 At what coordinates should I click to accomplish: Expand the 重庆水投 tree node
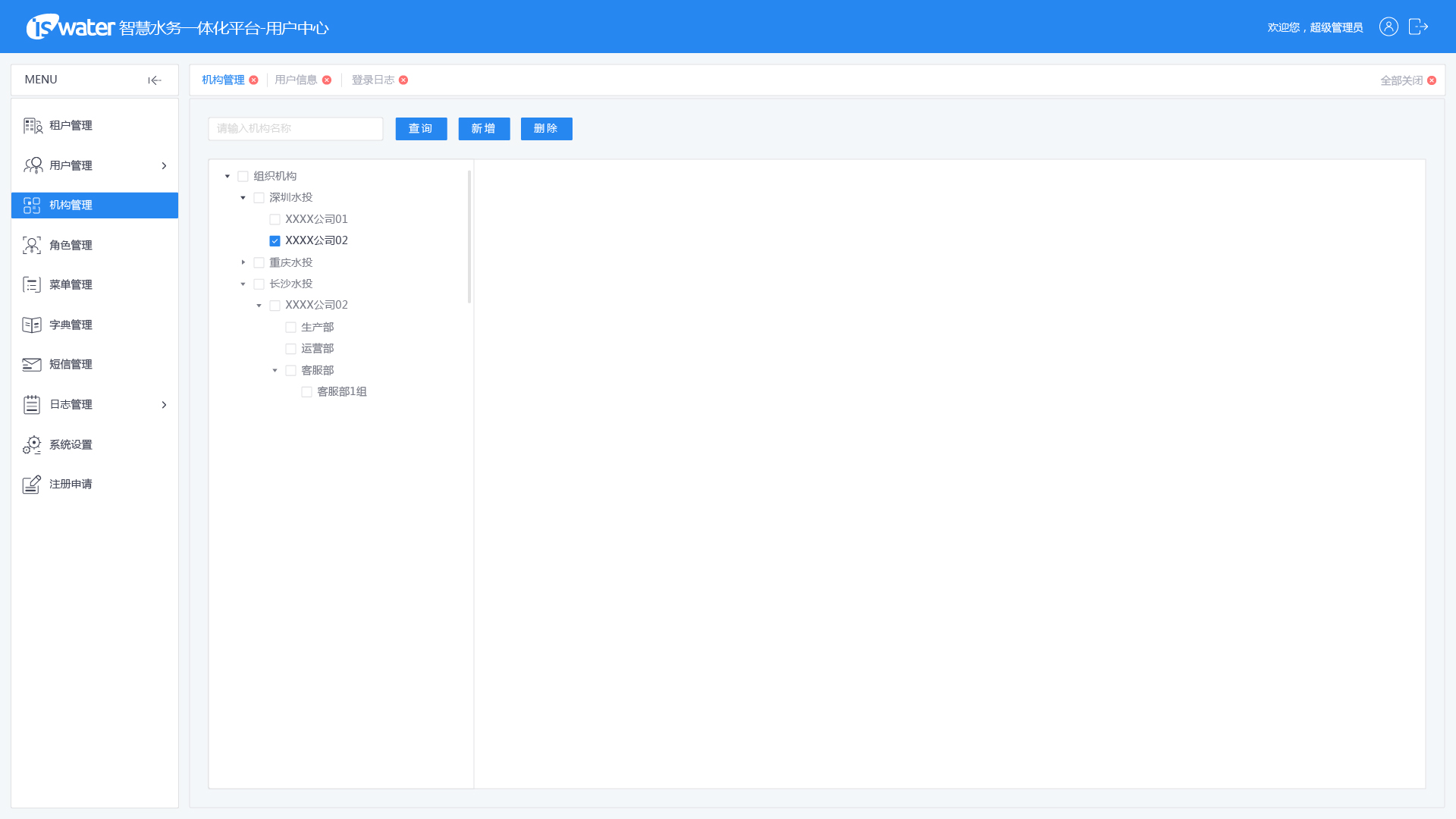pos(243,262)
